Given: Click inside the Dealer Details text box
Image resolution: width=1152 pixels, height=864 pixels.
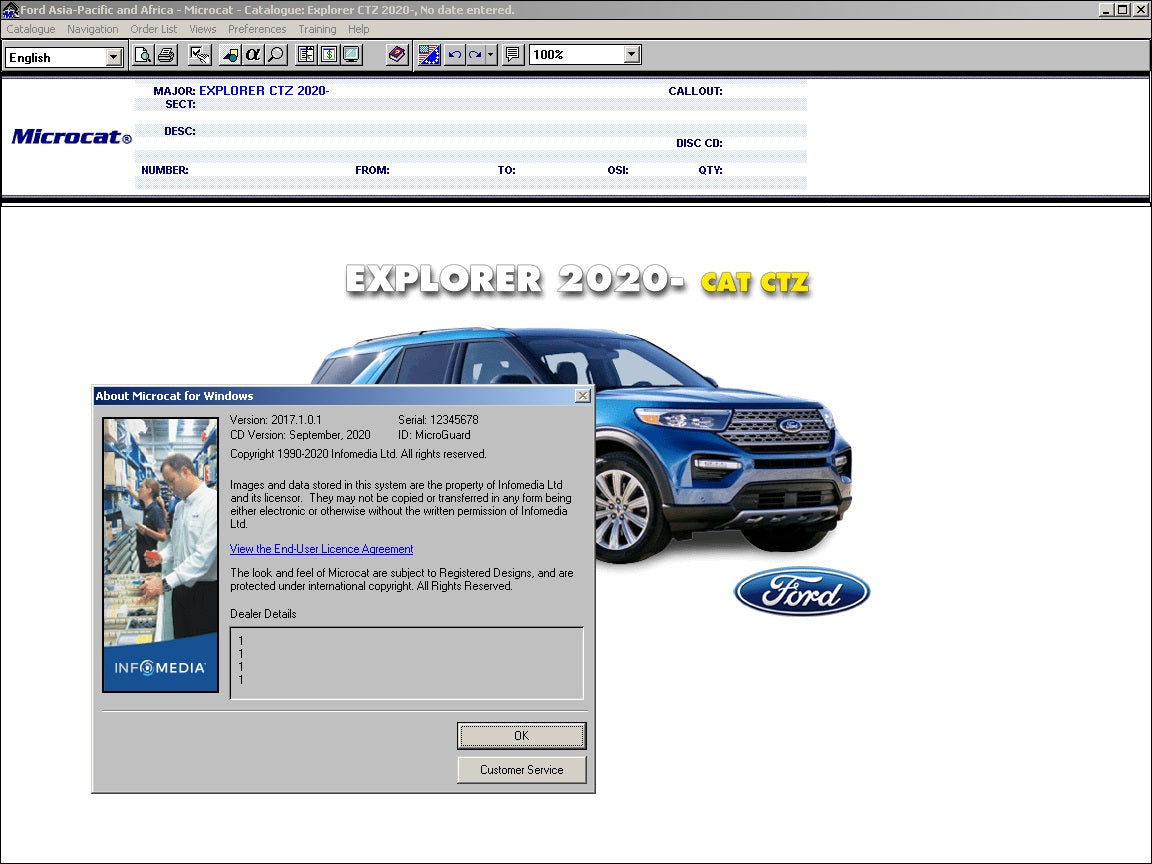Looking at the screenshot, I should click(405, 662).
